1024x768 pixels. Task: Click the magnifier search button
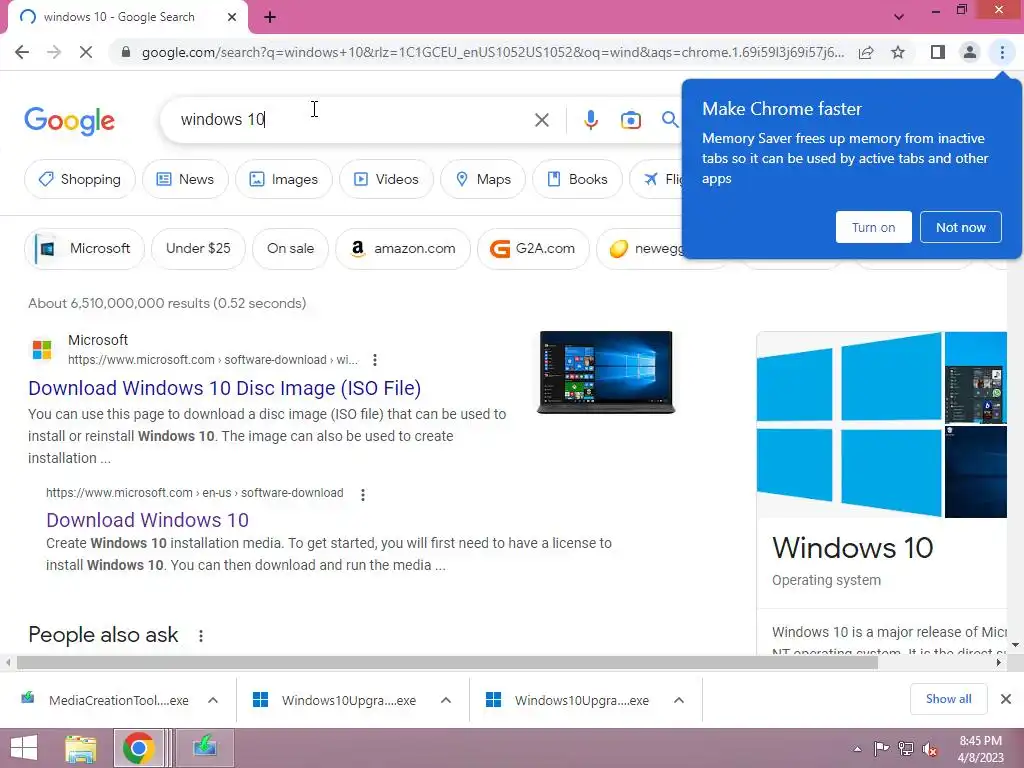coord(669,120)
